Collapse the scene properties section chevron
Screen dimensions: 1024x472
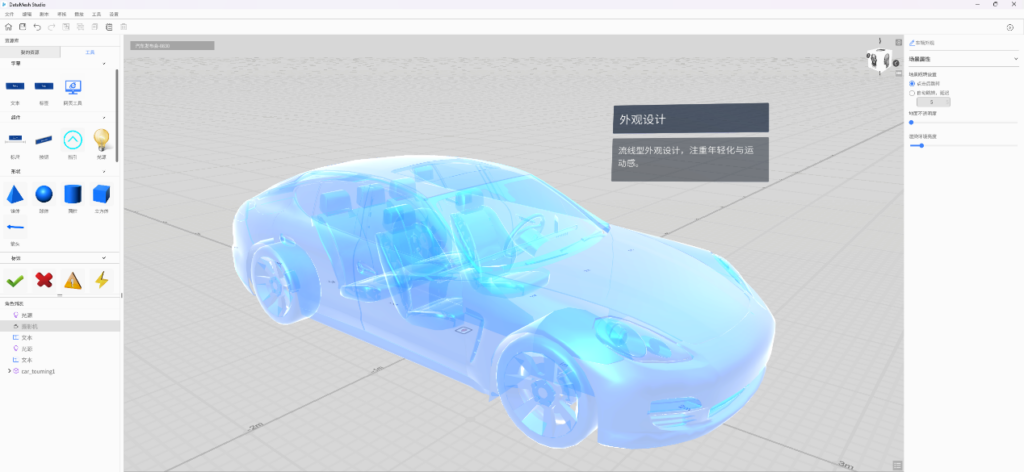(1016, 59)
